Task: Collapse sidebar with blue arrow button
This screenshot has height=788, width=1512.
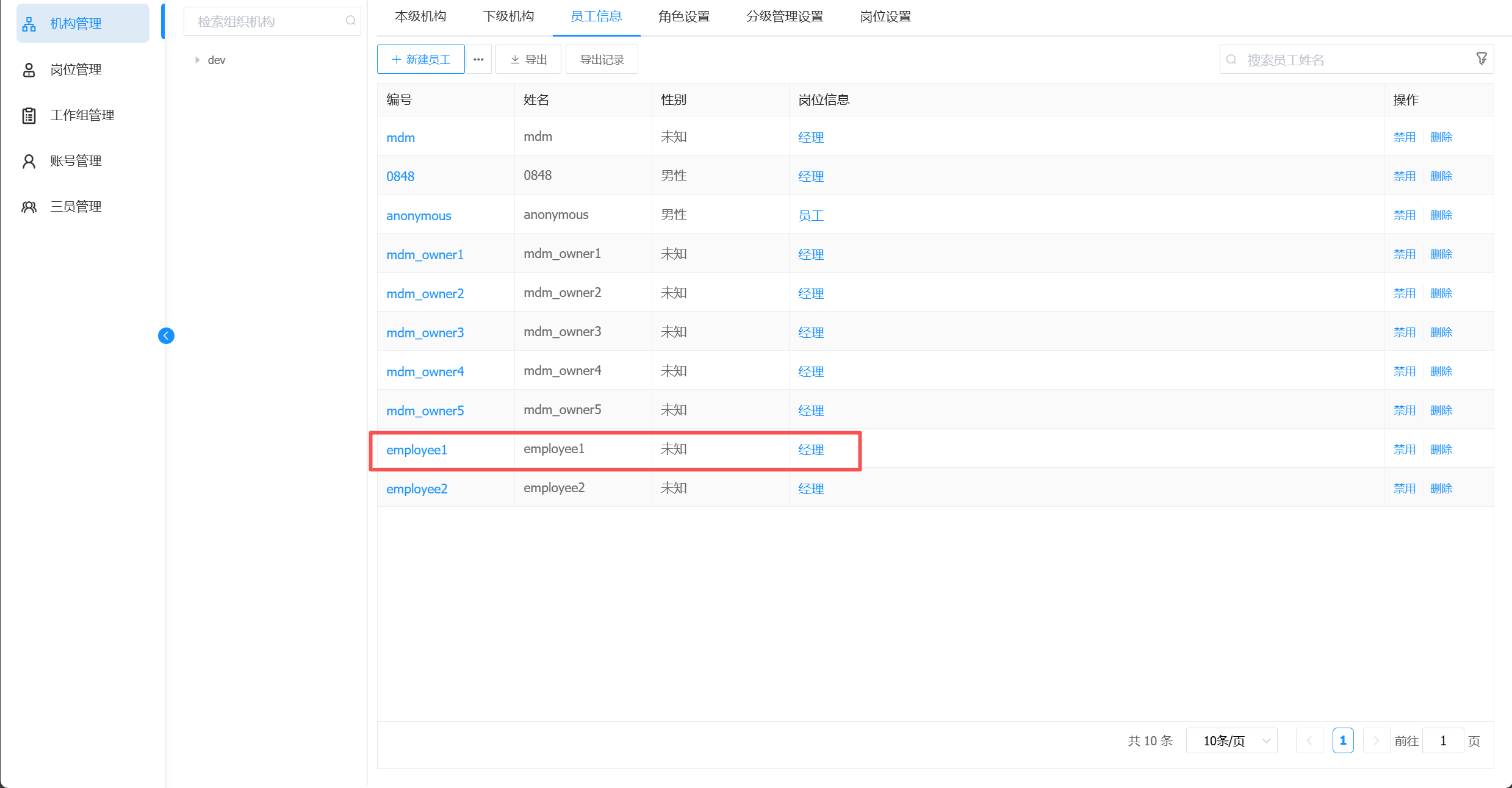Action: (x=166, y=335)
